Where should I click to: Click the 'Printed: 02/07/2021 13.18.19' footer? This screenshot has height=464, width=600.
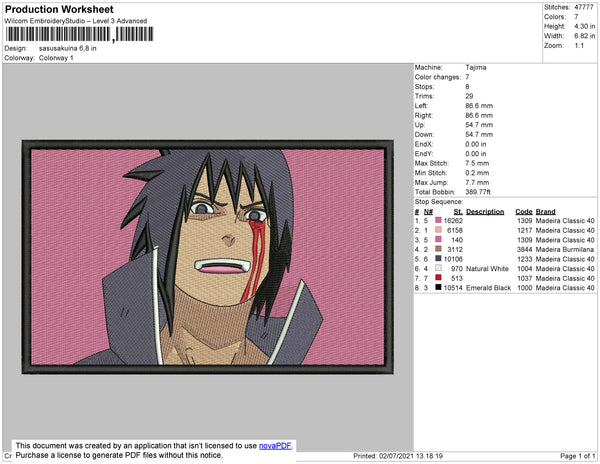pos(398,456)
